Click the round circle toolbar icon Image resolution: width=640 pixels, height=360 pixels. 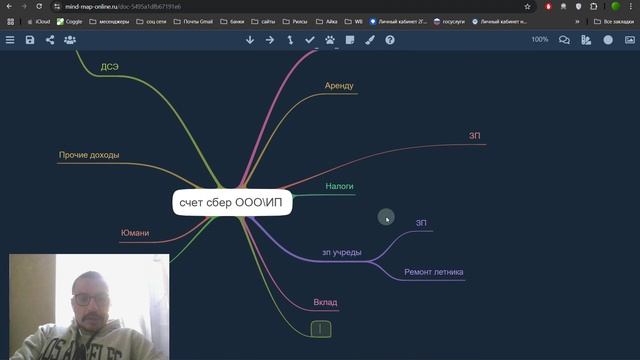(608, 40)
